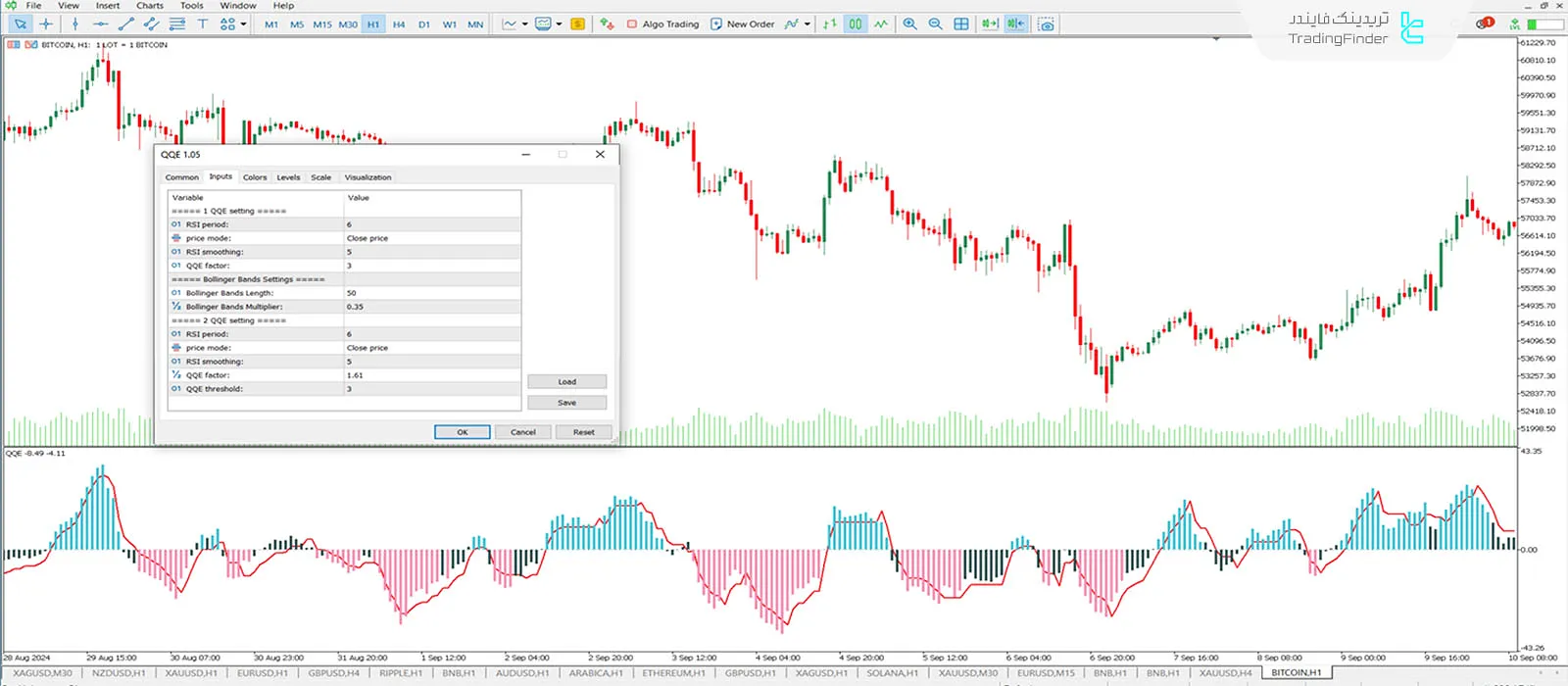Switch to the Colors tab

tap(255, 177)
